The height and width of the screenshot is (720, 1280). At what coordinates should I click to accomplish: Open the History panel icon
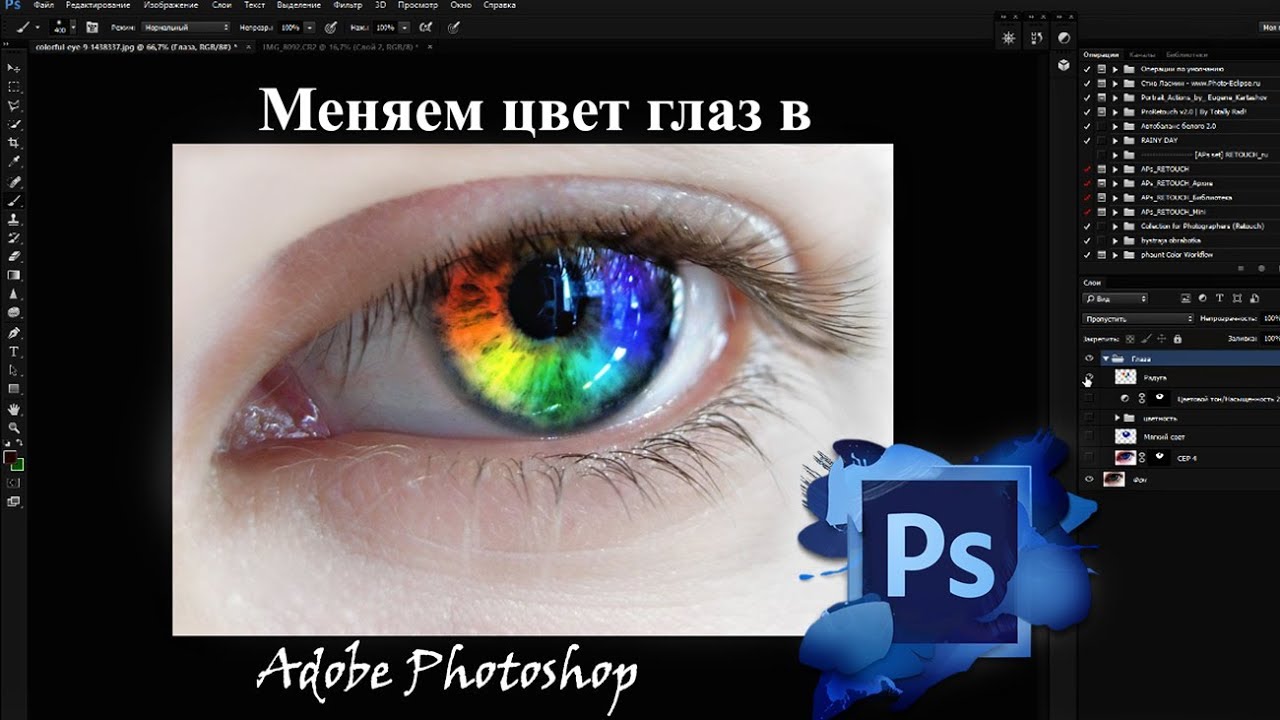[1035, 38]
